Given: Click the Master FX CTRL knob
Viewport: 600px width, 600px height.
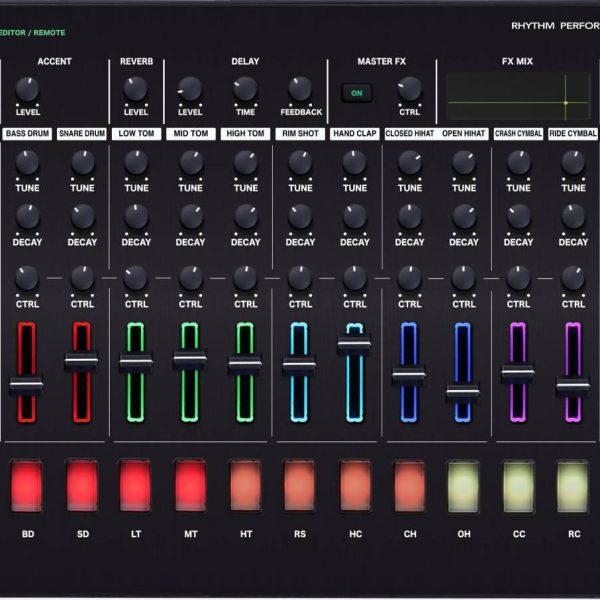Looking at the screenshot, I should click(x=409, y=89).
